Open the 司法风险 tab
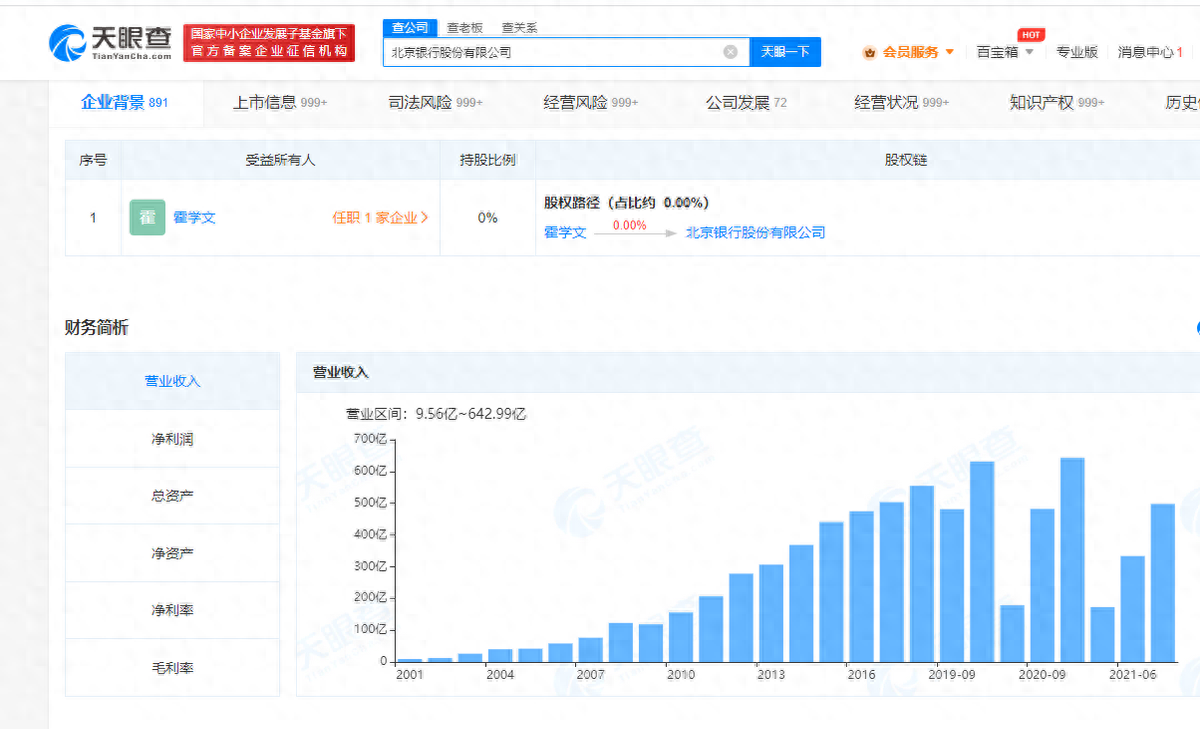The image size is (1200, 729). pyautogui.click(x=435, y=102)
